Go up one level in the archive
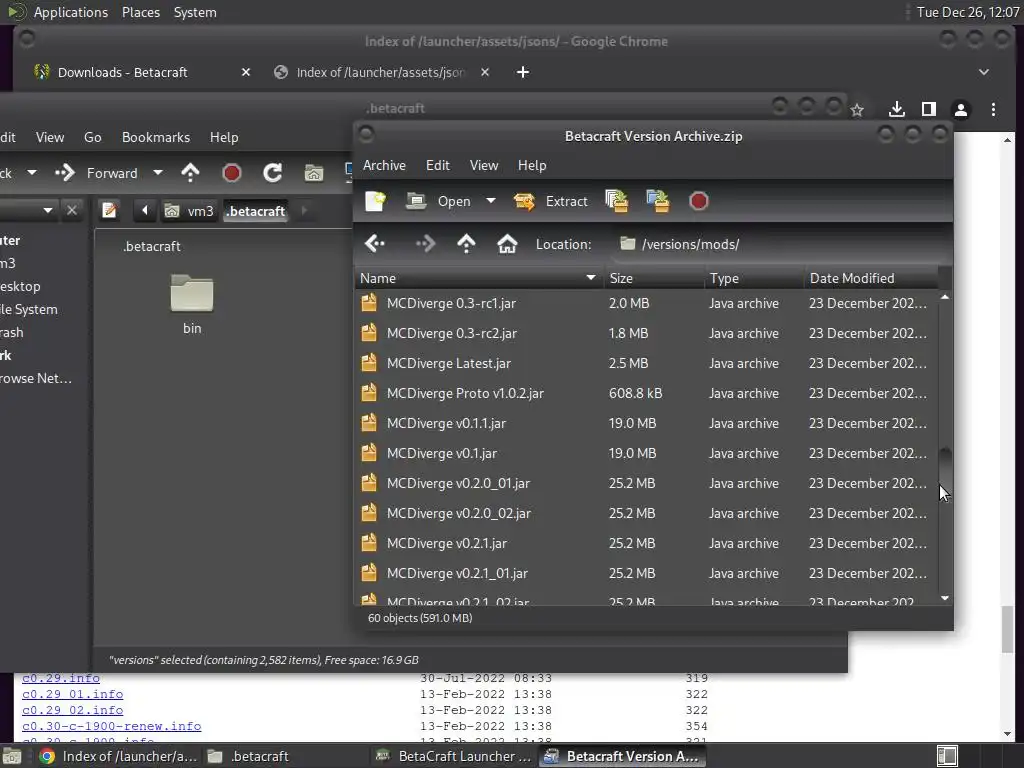The width and height of the screenshot is (1024, 768). 466,244
